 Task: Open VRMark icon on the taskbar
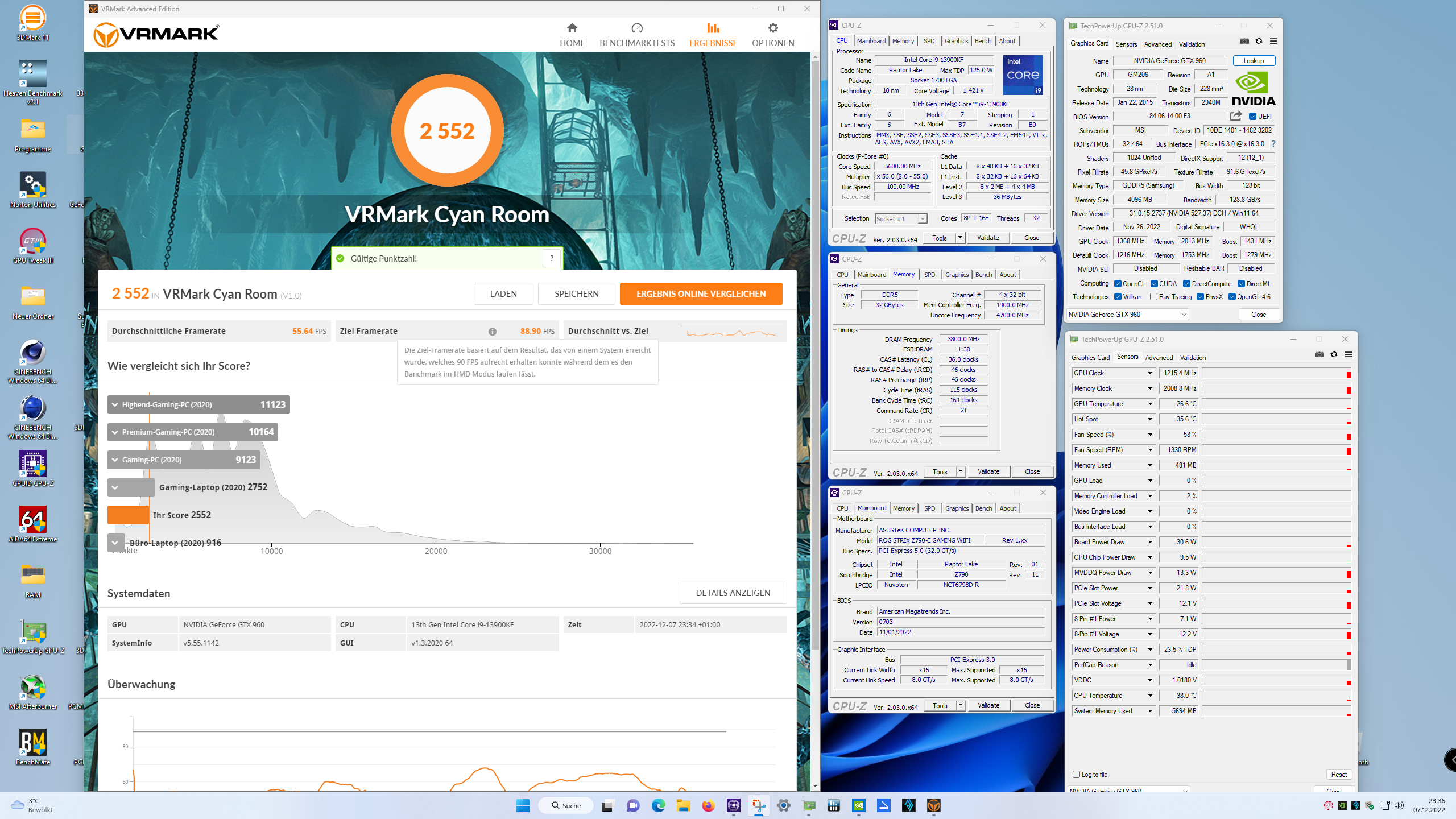coord(934,805)
